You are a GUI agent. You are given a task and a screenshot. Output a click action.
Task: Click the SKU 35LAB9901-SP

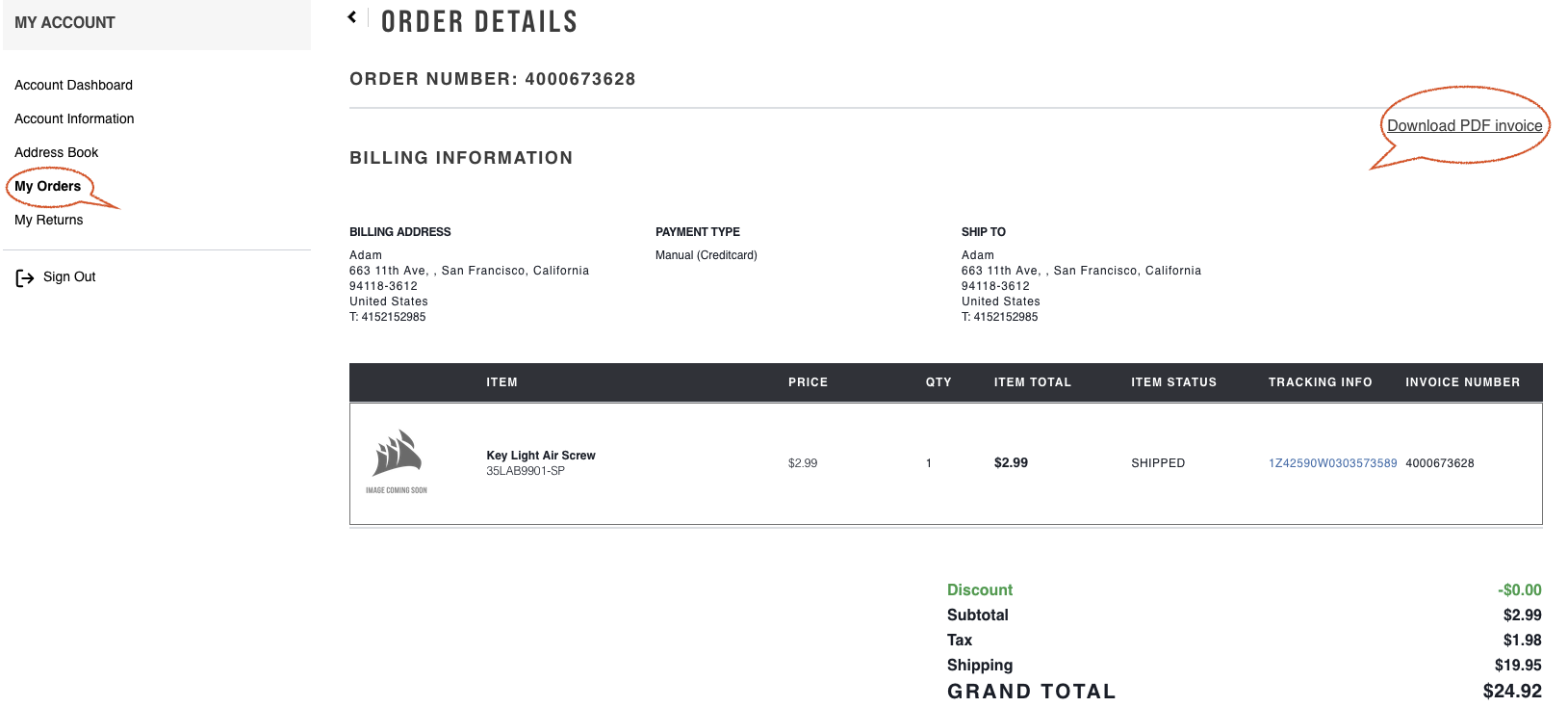(x=527, y=471)
